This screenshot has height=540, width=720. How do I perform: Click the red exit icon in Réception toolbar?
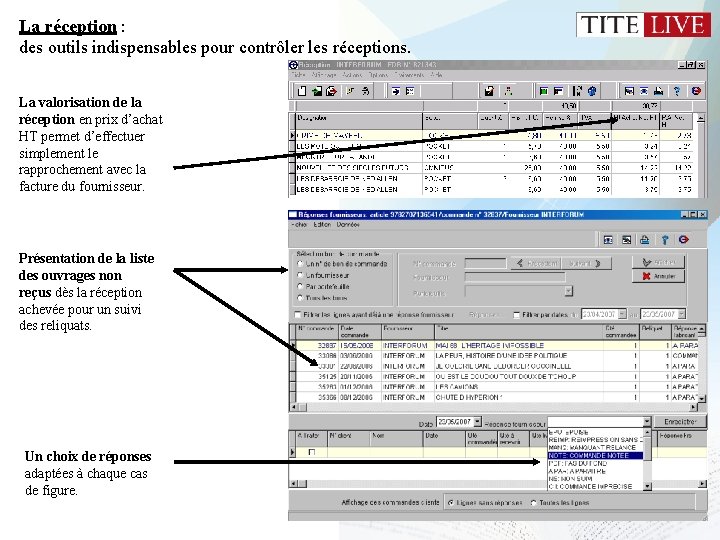[696, 91]
